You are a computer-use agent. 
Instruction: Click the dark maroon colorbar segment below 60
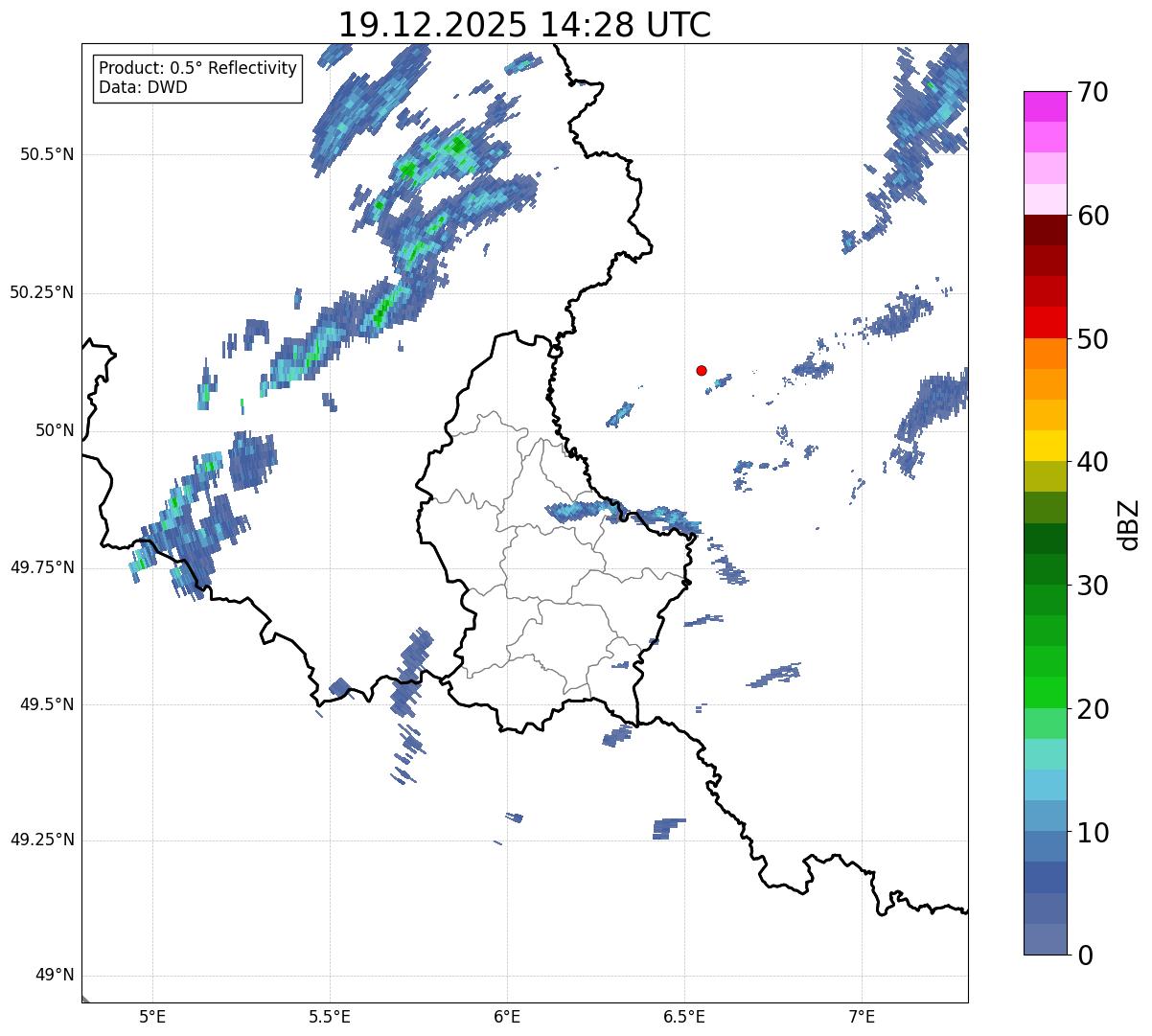pos(1046,230)
